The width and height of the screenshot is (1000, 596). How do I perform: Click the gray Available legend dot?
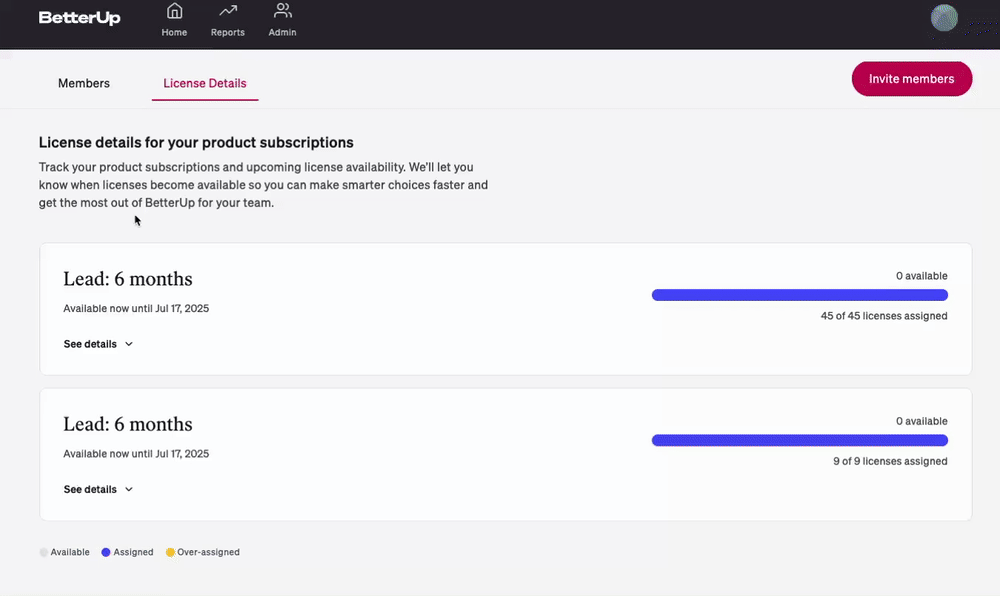43,552
